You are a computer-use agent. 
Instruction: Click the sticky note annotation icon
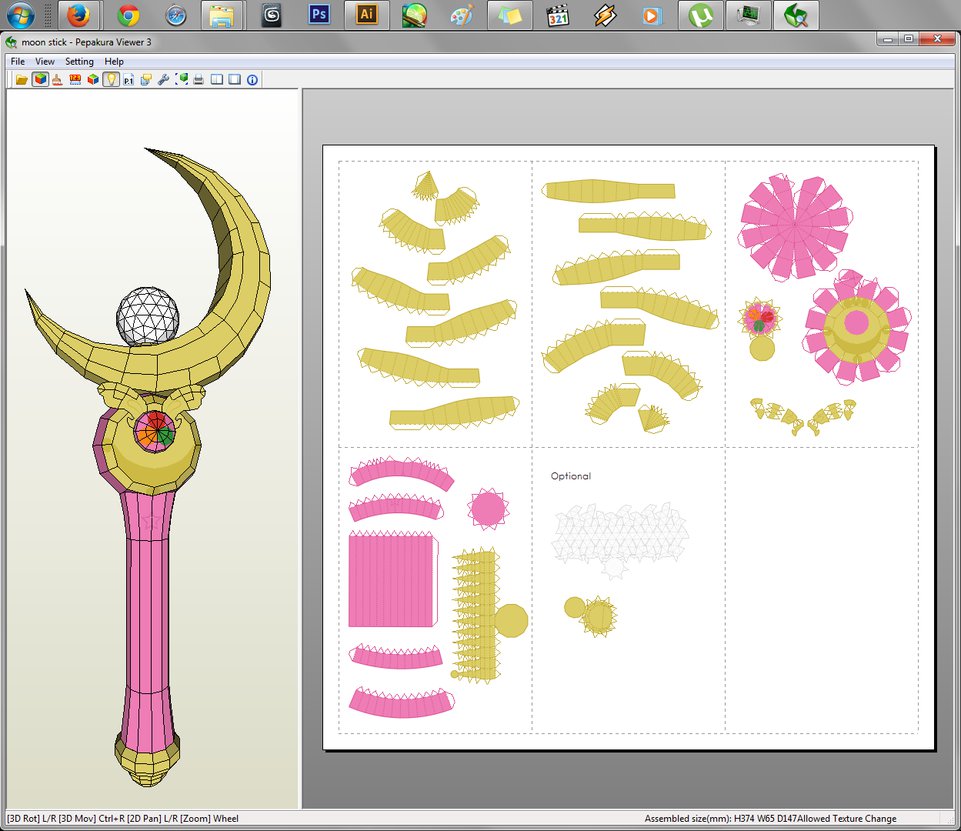146,80
